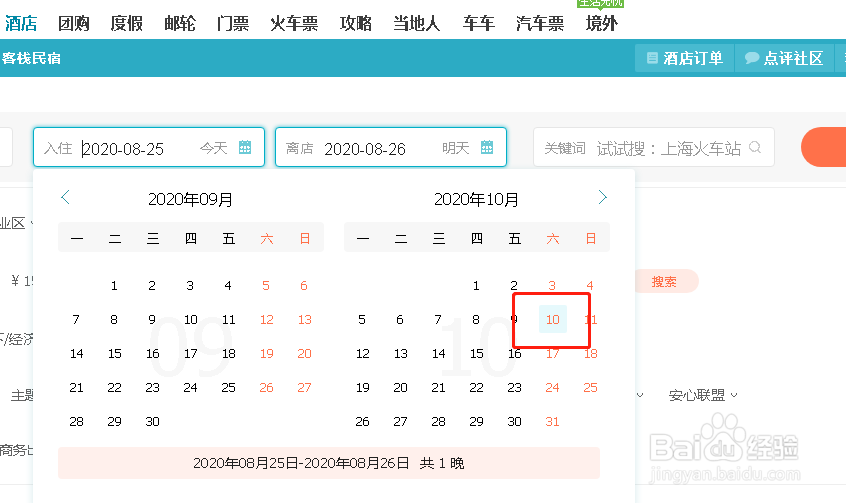The height and width of the screenshot is (503, 846).
Task: Pick October 1 in the calendar
Action: [x=476, y=285]
